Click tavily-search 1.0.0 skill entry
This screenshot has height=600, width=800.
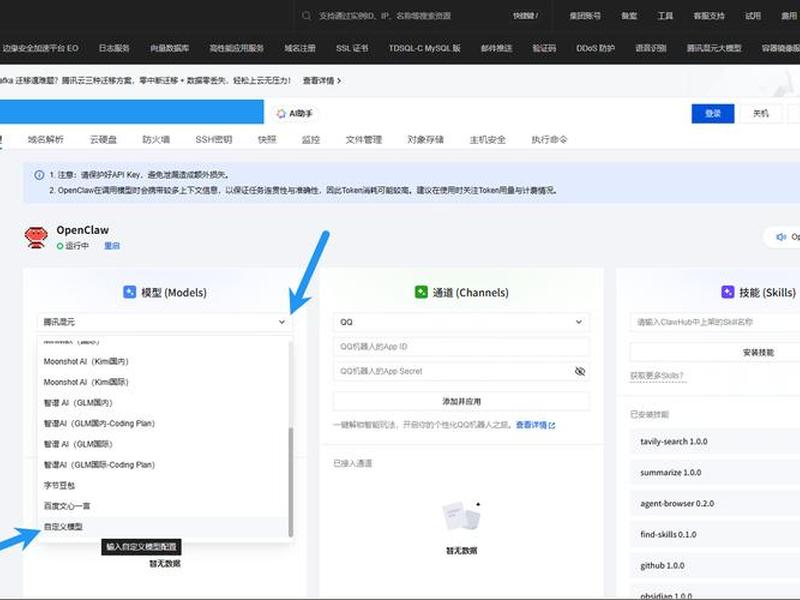click(715, 441)
